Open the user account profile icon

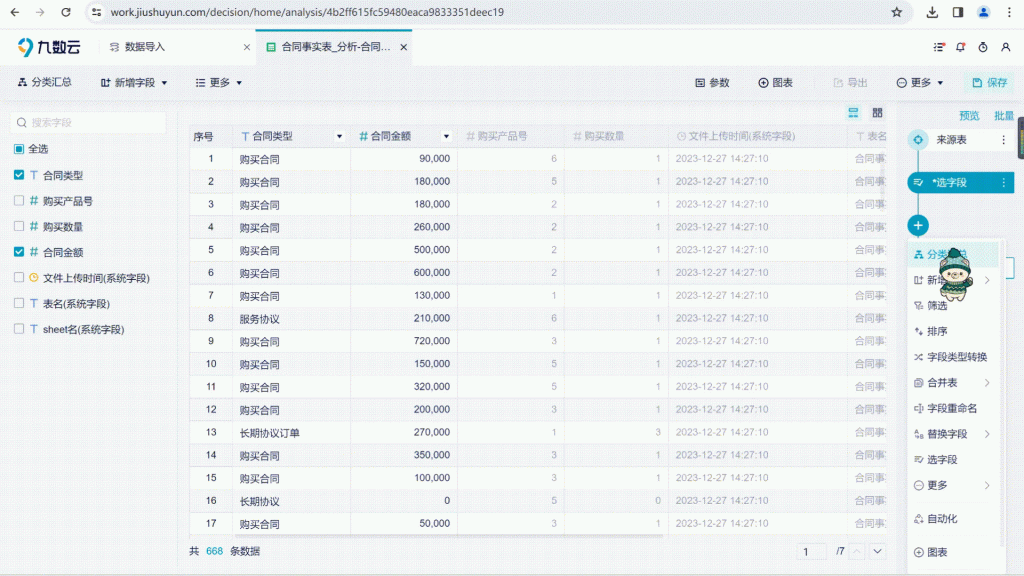pos(983,12)
